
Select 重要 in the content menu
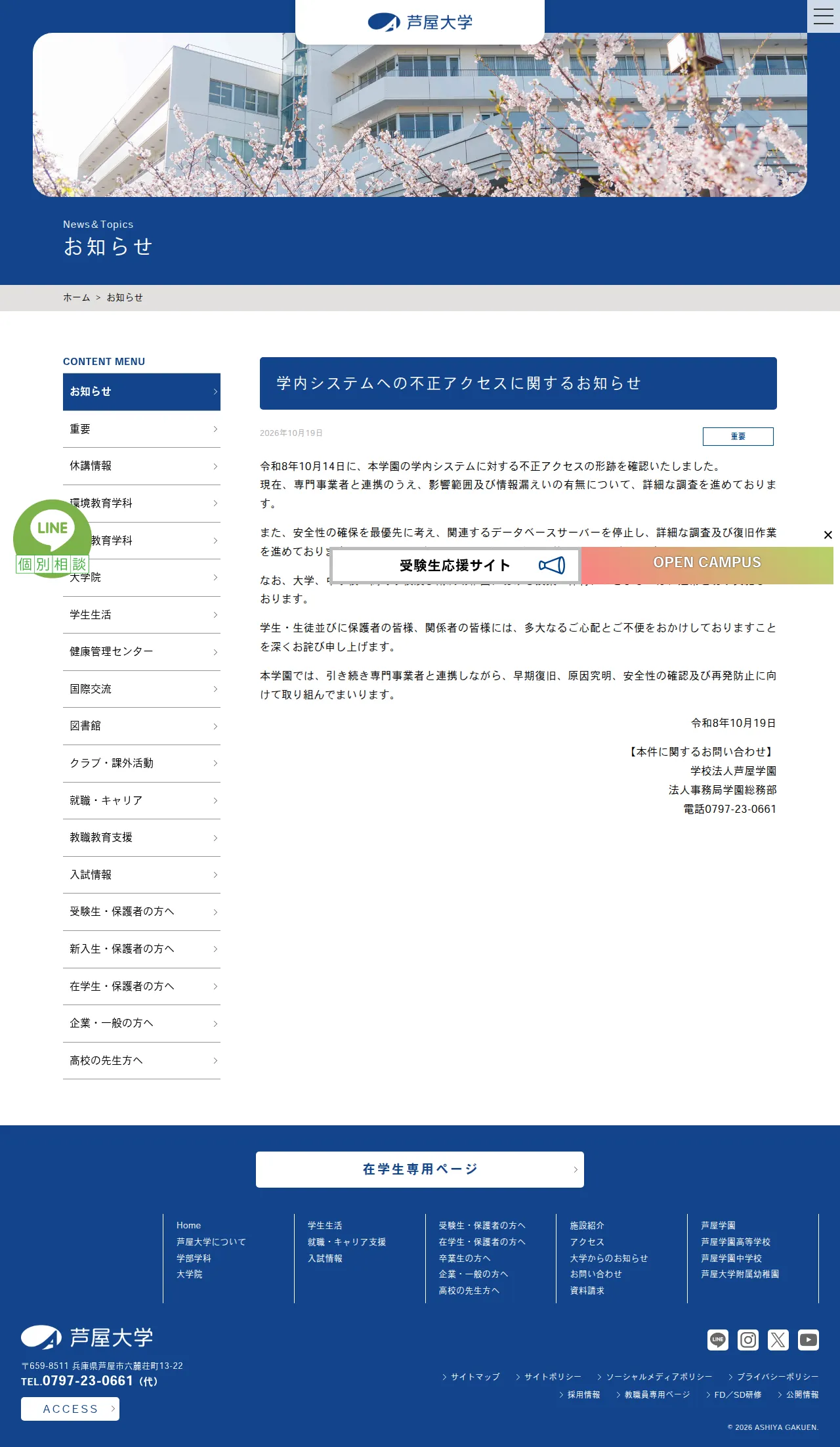(142, 429)
